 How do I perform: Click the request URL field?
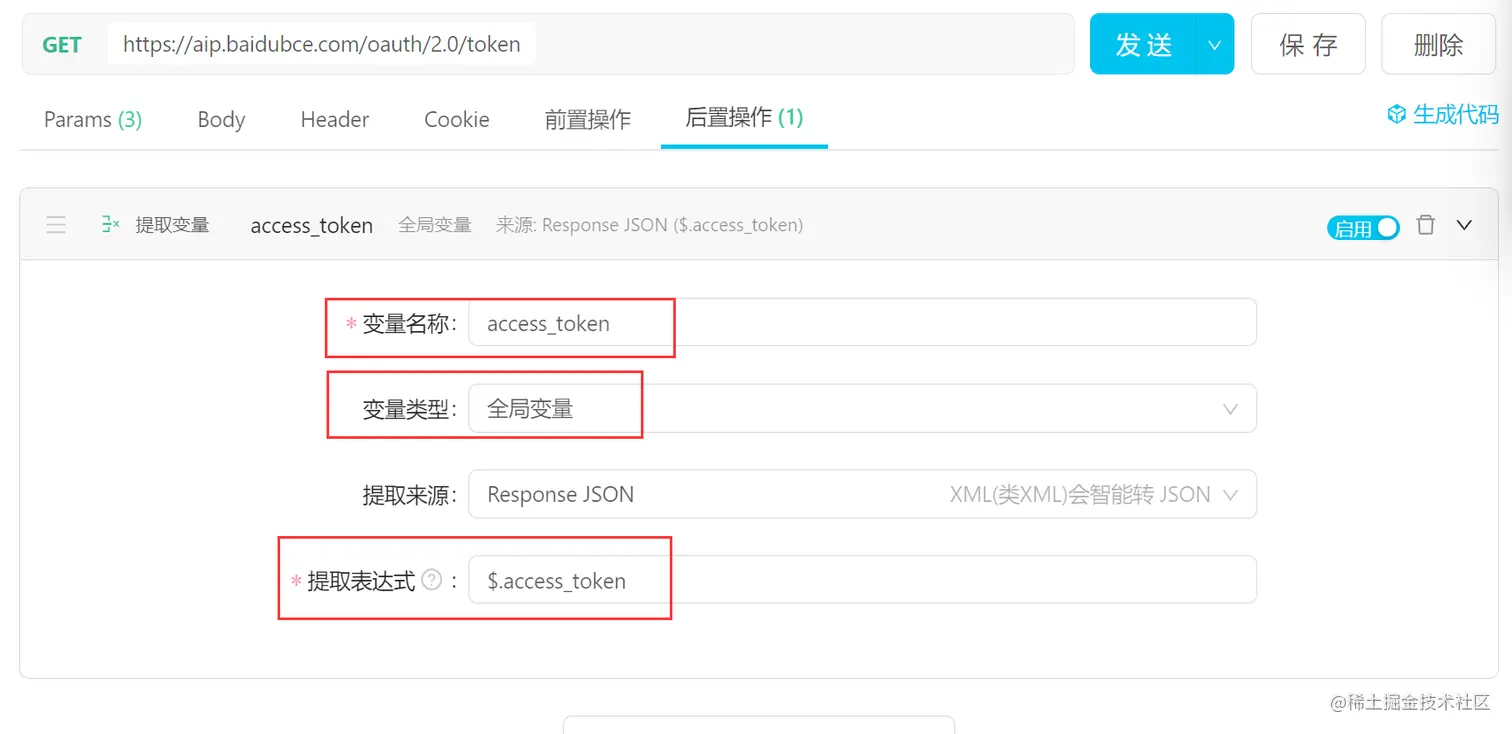(321, 44)
